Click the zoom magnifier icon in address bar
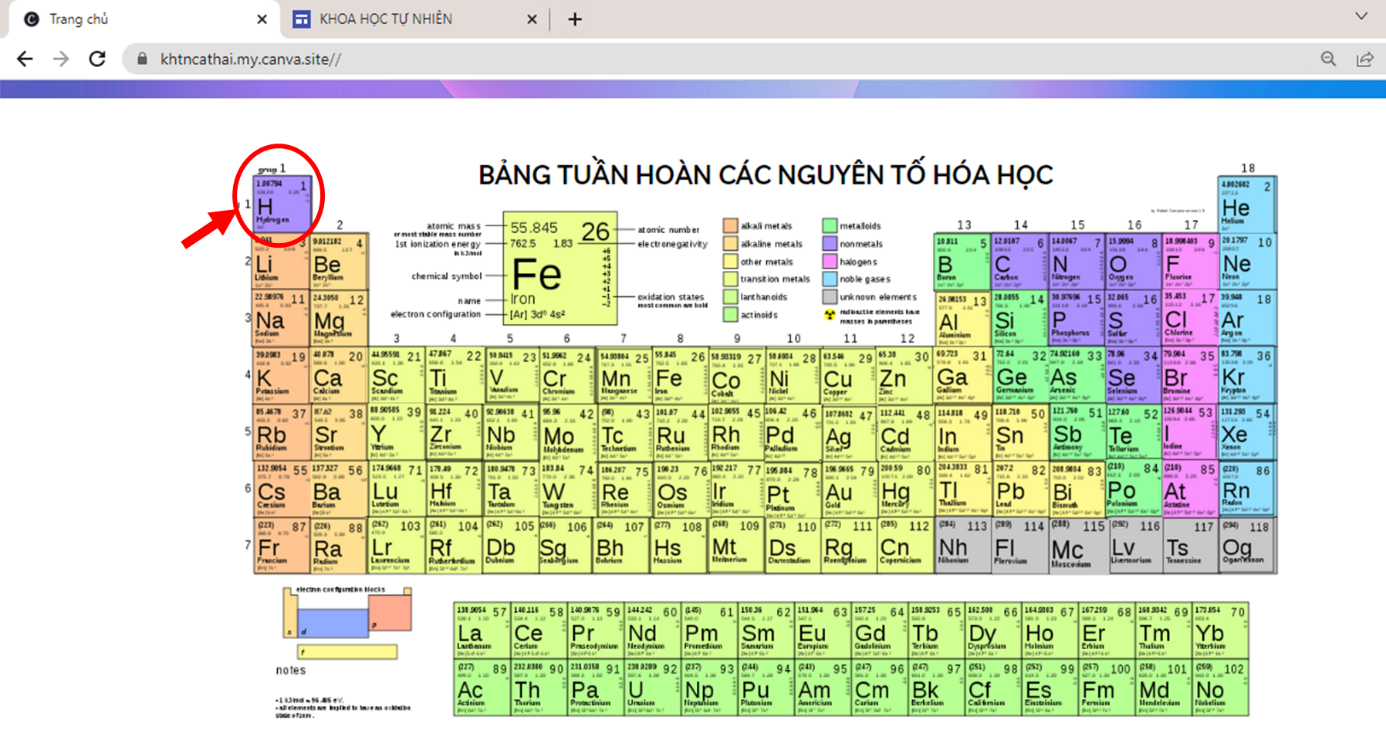This screenshot has width=1386, height=754. click(1328, 59)
